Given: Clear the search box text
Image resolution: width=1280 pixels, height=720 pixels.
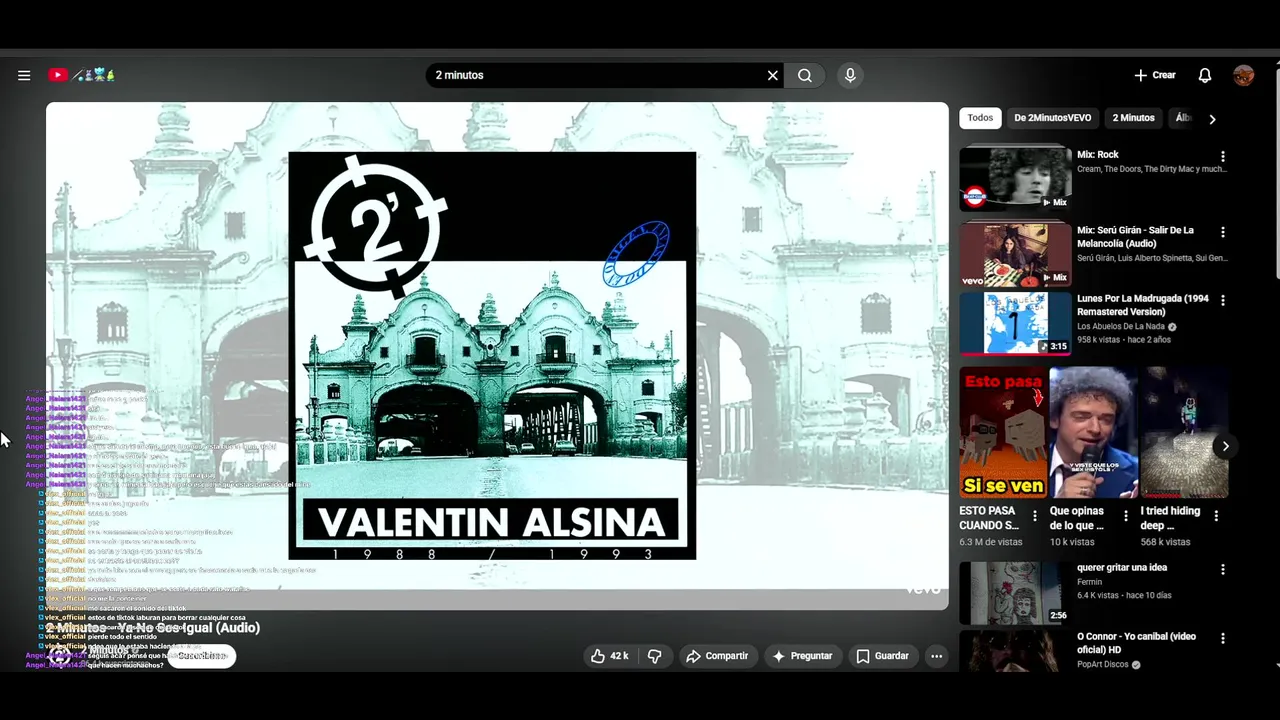Looking at the screenshot, I should click(x=773, y=75).
